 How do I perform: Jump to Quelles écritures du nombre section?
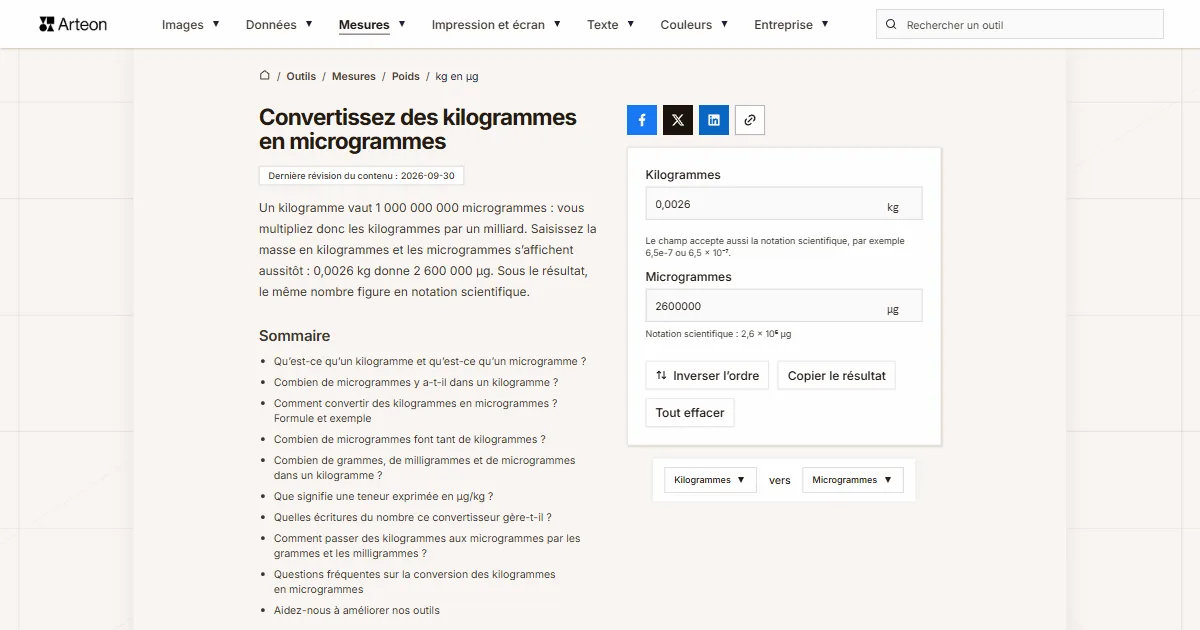[x=413, y=517]
